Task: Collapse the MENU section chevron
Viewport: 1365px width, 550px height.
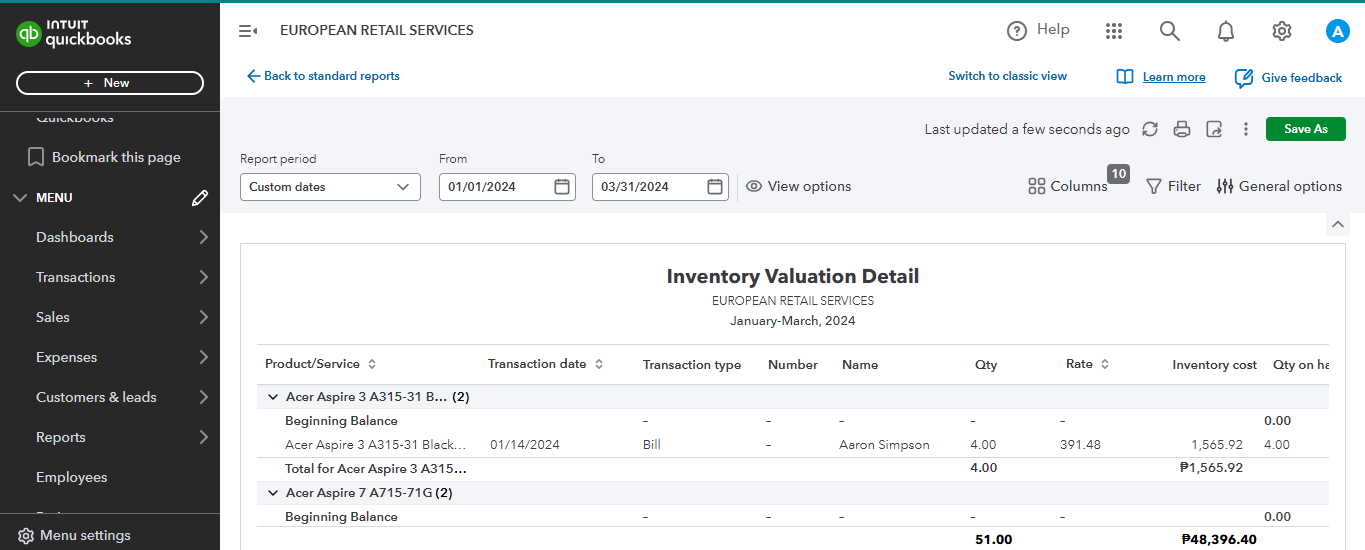Action: tap(20, 198)
